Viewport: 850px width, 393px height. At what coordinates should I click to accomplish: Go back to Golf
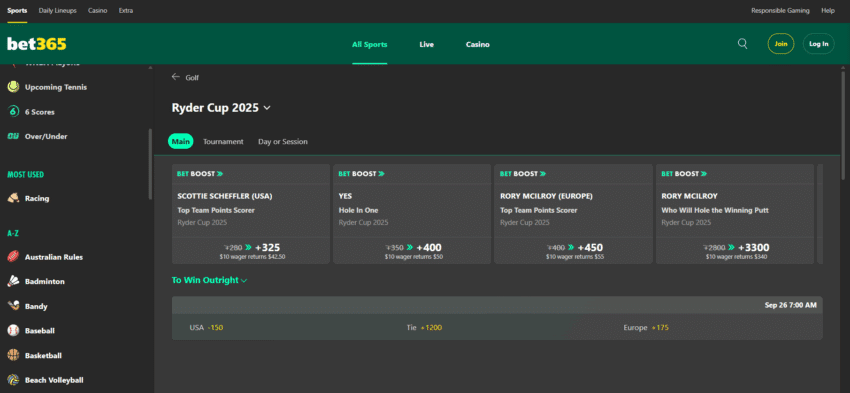click(192, 78)
